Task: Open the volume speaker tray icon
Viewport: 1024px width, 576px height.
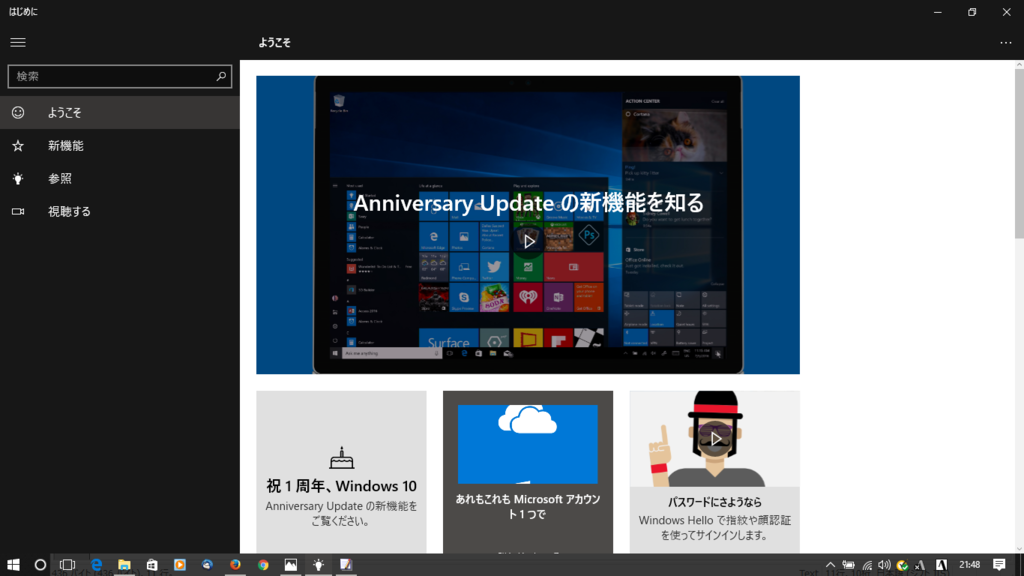Action: [884, 565]
